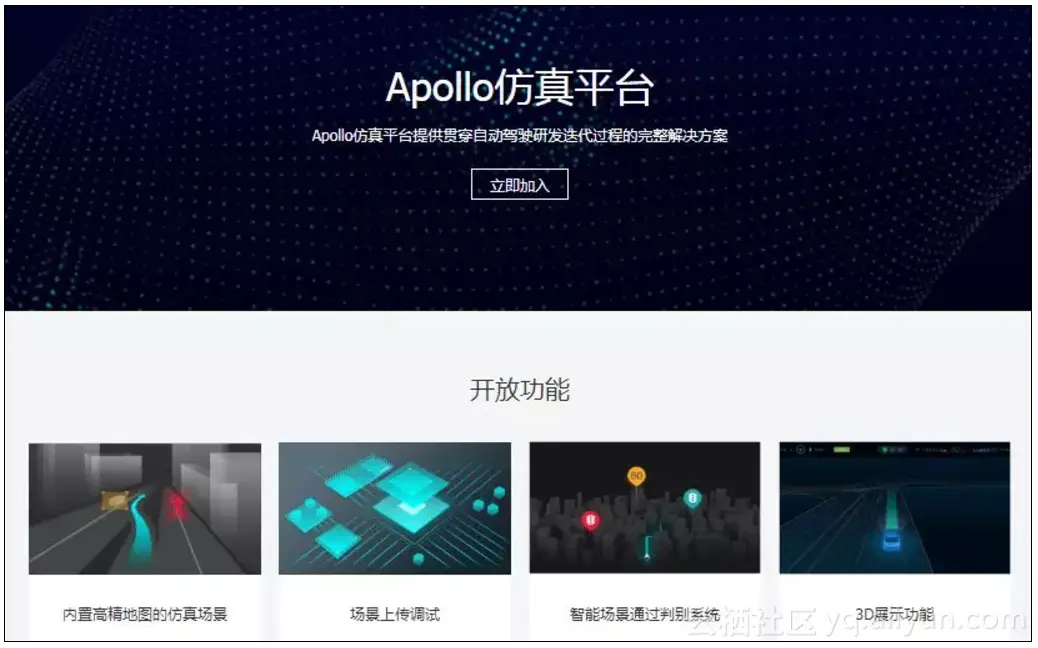Click the red traffic light map pin
Screen dimensions: 1038x648
tap(590, 520)
